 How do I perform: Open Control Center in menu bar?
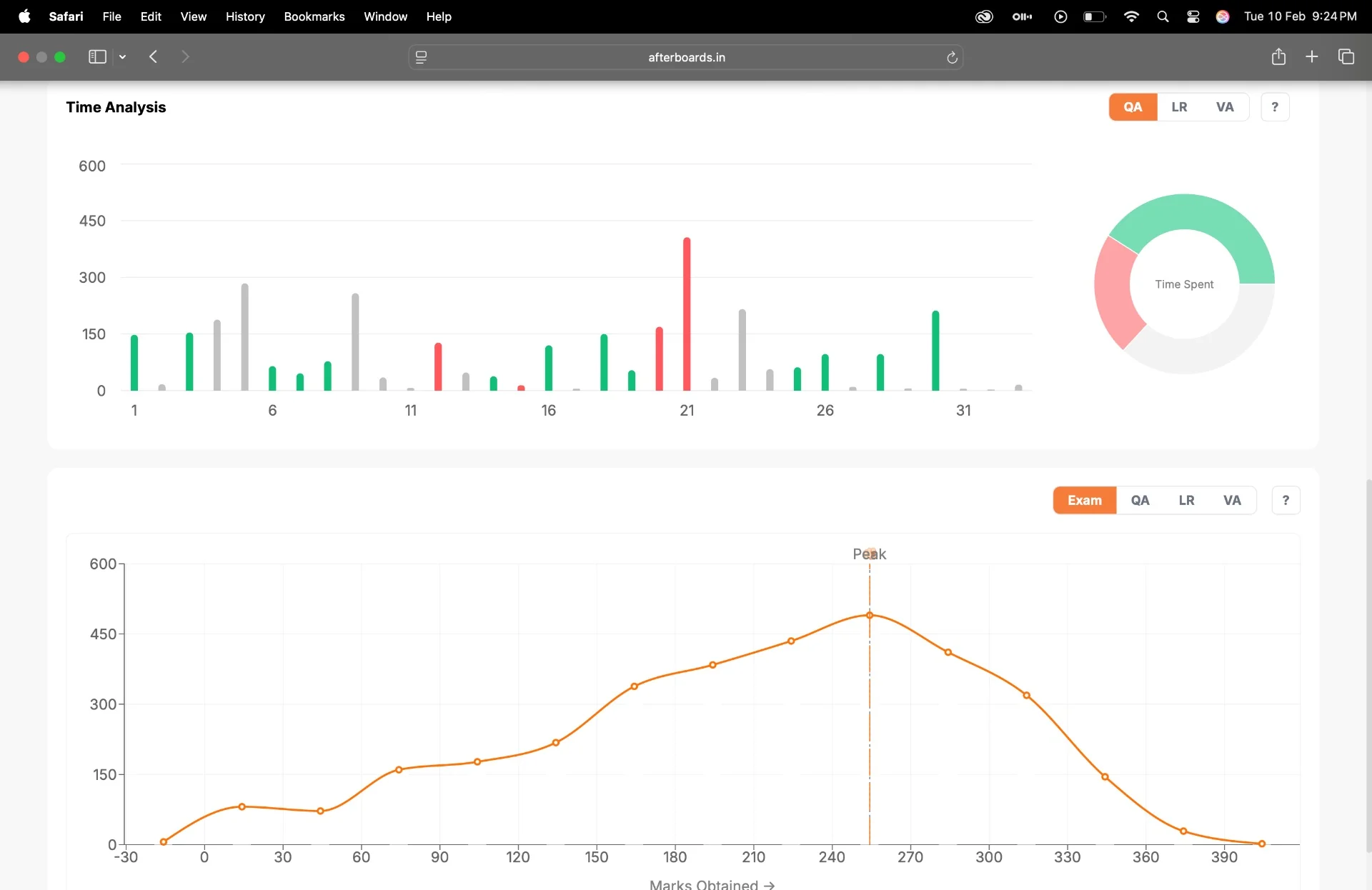[x=1193, y=16]
